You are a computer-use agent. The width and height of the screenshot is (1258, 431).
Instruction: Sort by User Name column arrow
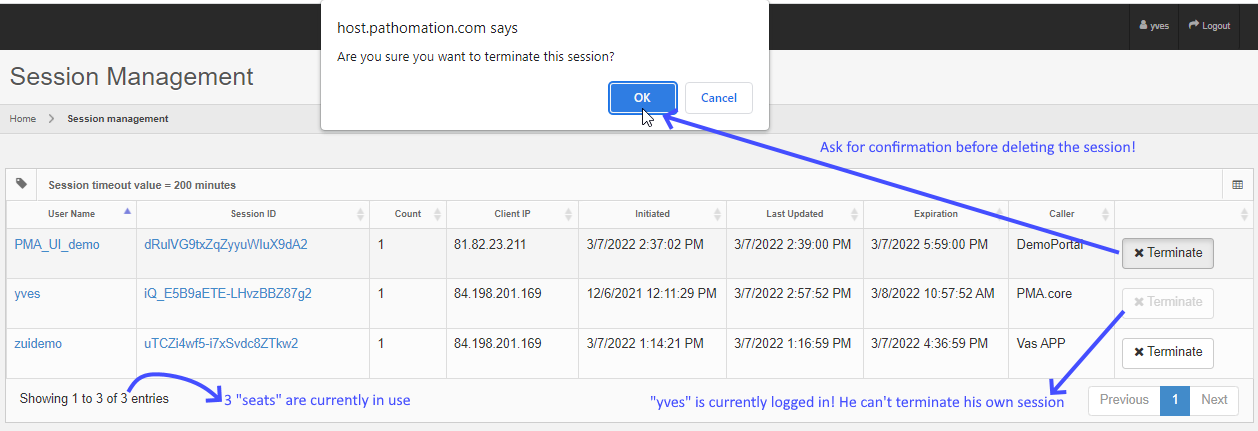pyautogui.click(x=127, y=212)
